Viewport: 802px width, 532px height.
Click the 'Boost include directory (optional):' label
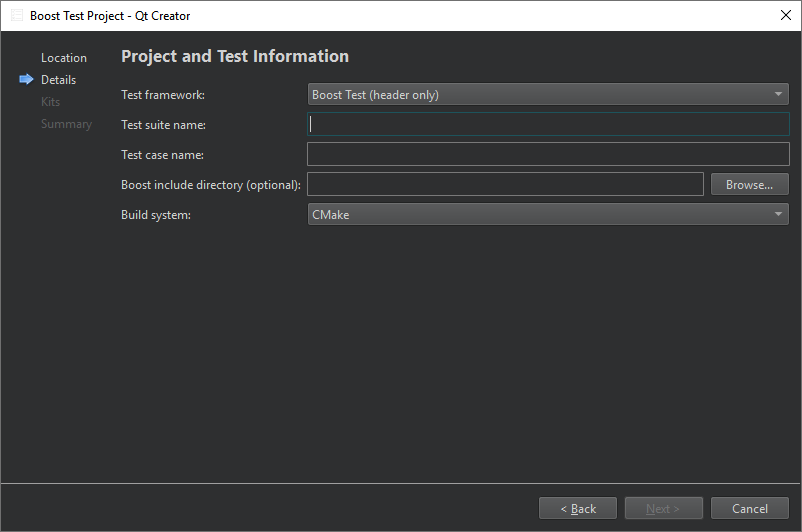pyautogui.click(x=211, y=185)
